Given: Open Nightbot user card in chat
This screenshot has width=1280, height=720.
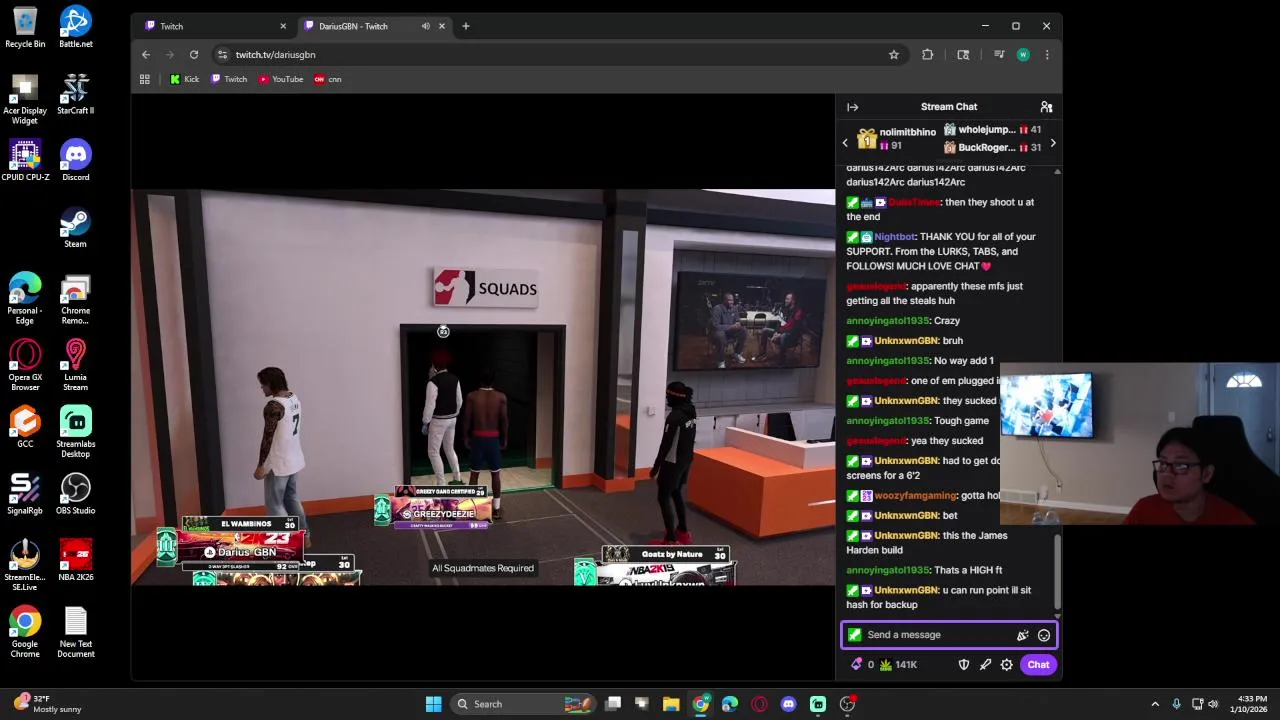Looking at the screenshot, I should pos(895,237).
